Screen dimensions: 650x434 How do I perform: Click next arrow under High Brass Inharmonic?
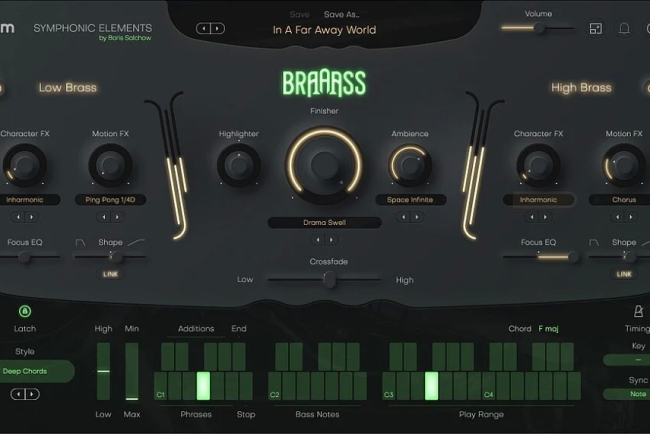[545, 217]
